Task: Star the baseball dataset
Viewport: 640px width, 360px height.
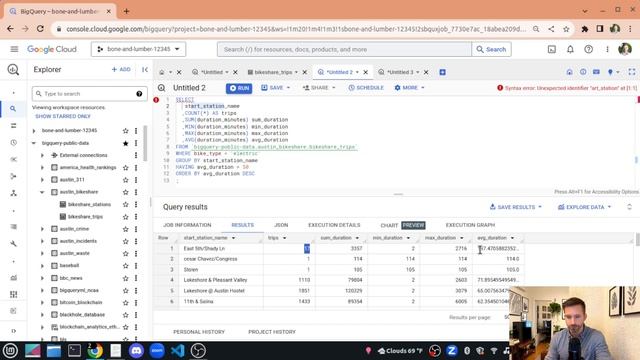Action: [x=125, y=266]
